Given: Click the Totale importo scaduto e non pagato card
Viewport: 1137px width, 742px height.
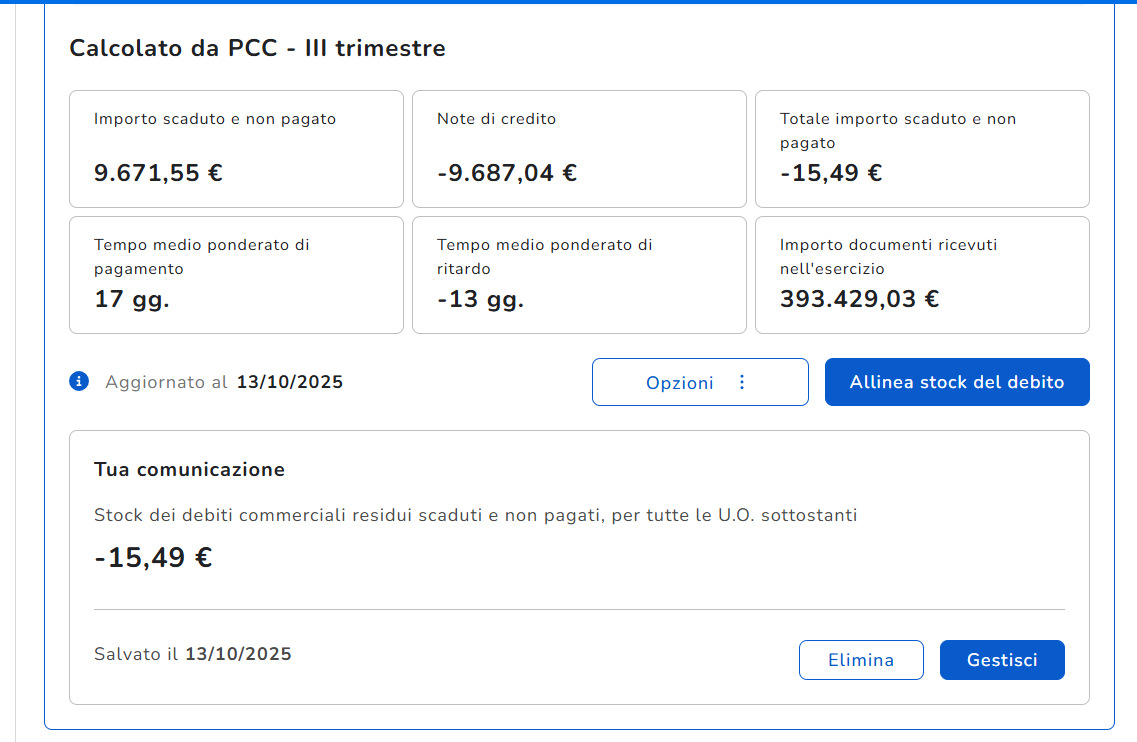Looking at the screenshot, I should click(921, 148).
